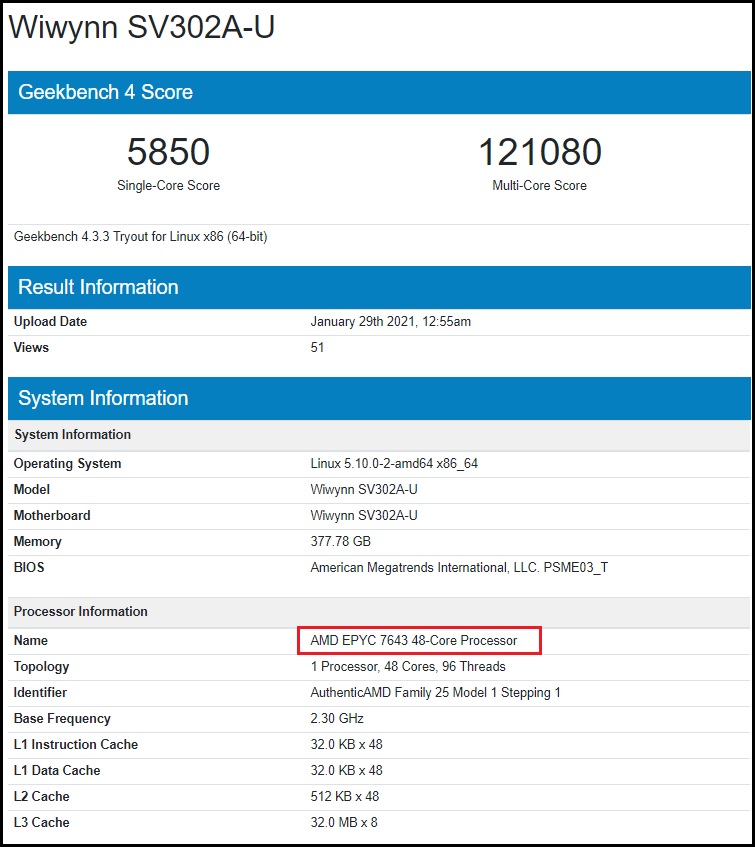755x847 pixels.
Task: Select the L1 Instruction Cache 32.0 KB value
Action: 346,744
